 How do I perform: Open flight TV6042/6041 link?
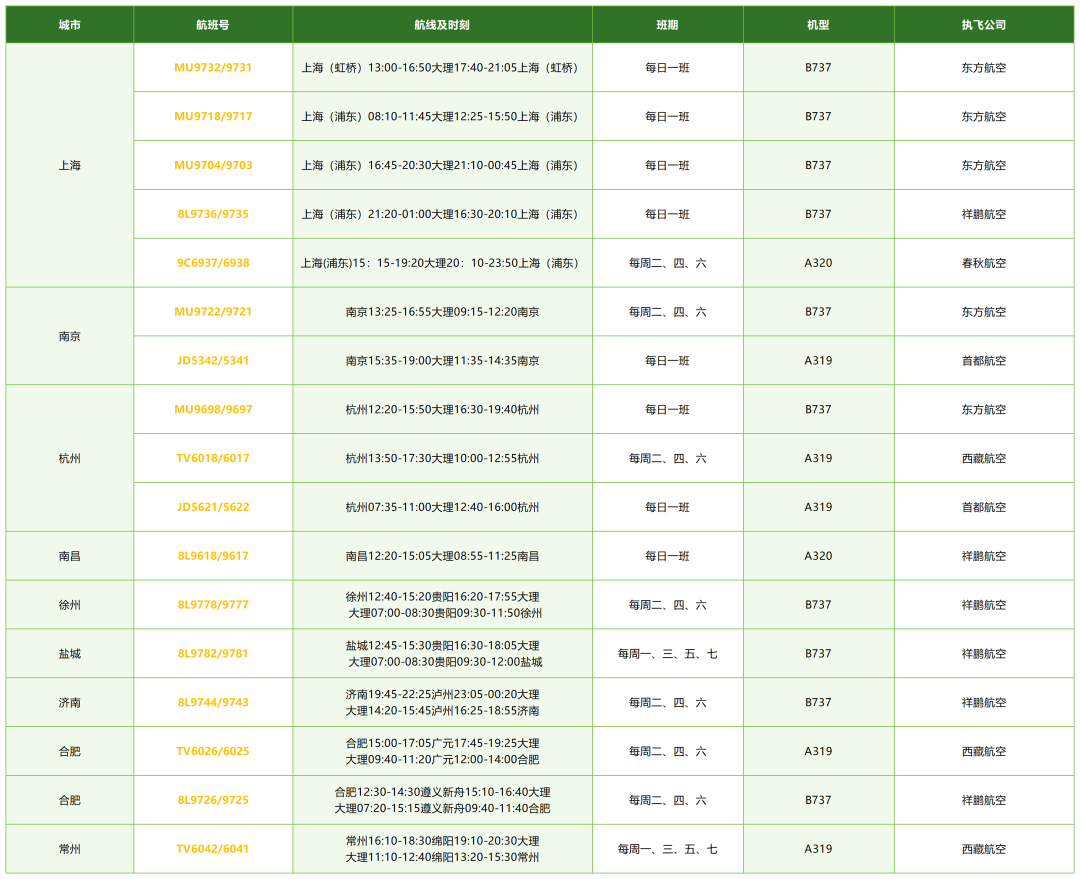click(213, 850)
